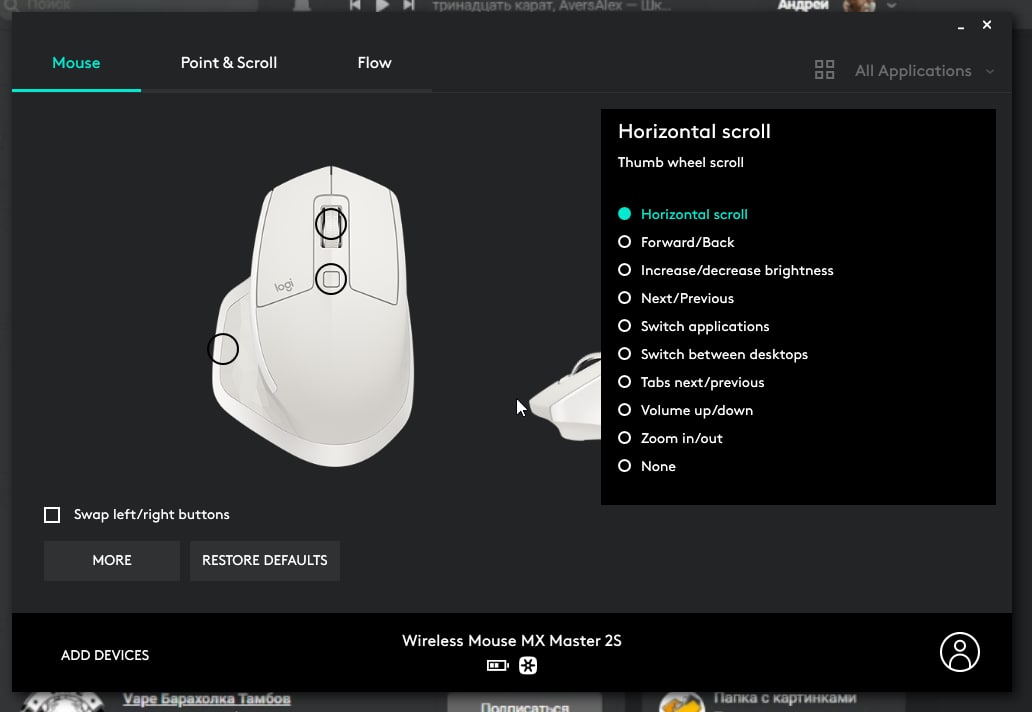1032x712 pixels.
Task: Click the Unifying receiver connection icon
Action: [x=528, y=665]
